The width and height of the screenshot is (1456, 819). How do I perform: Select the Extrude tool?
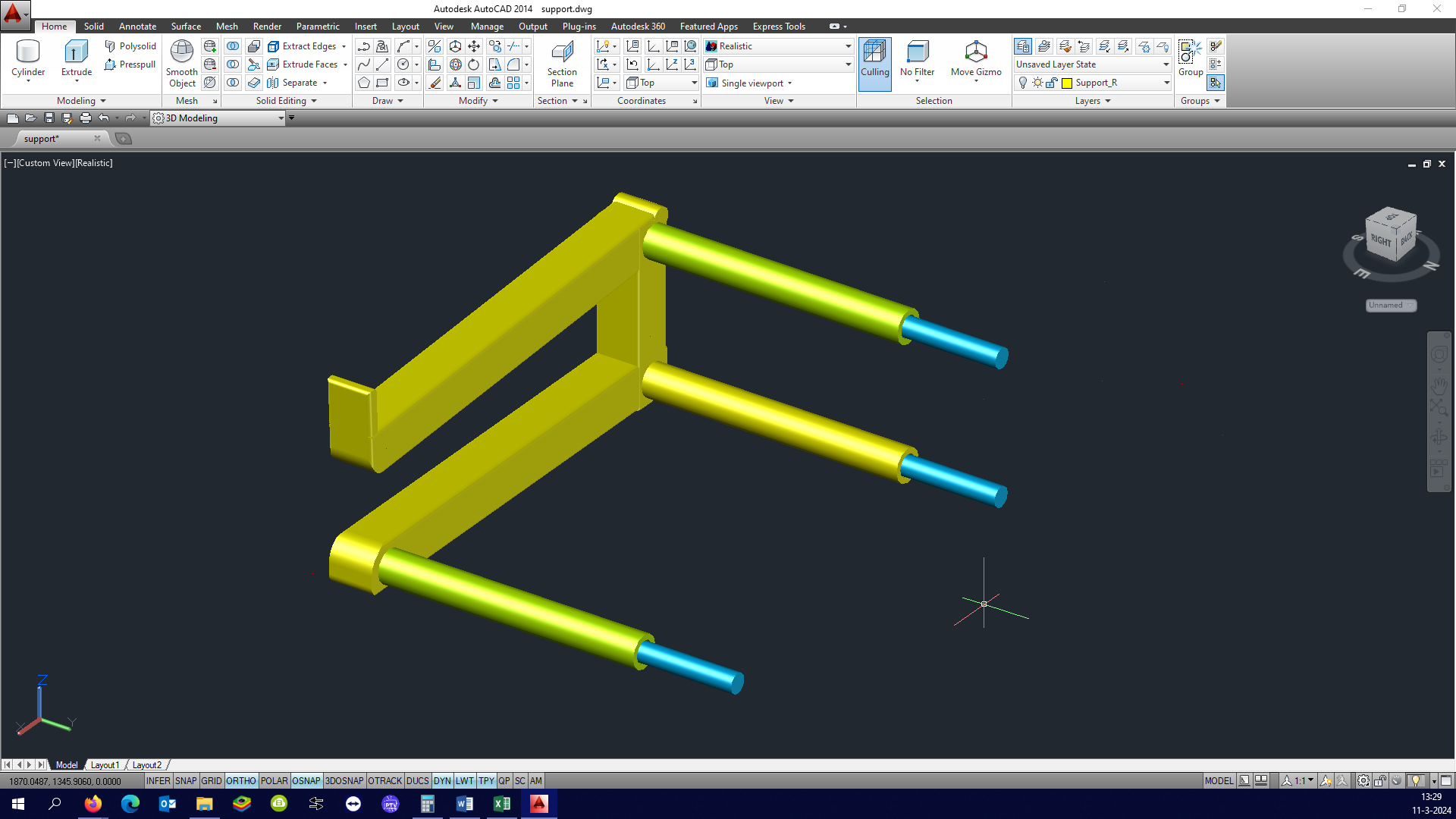(76, 59)
